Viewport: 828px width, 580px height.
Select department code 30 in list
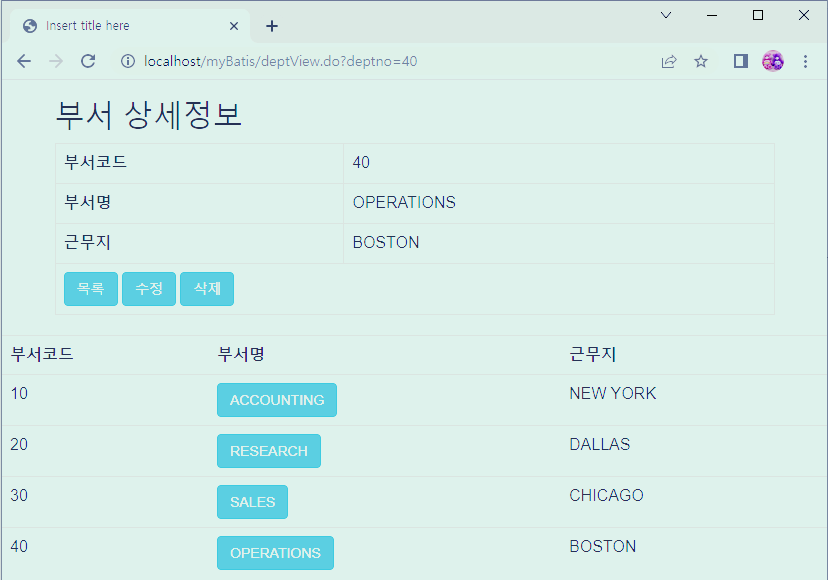click(19, 495)
